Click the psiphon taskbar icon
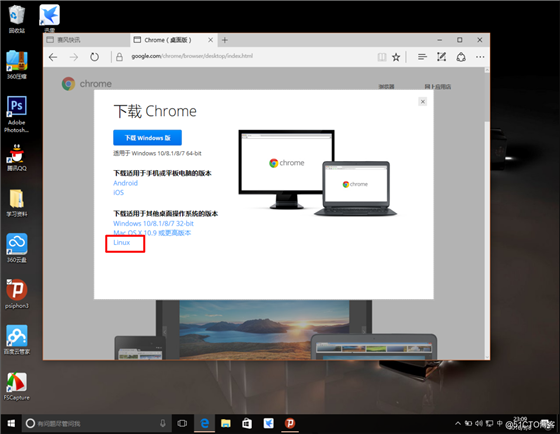The image size is (560, 434). 290,423
